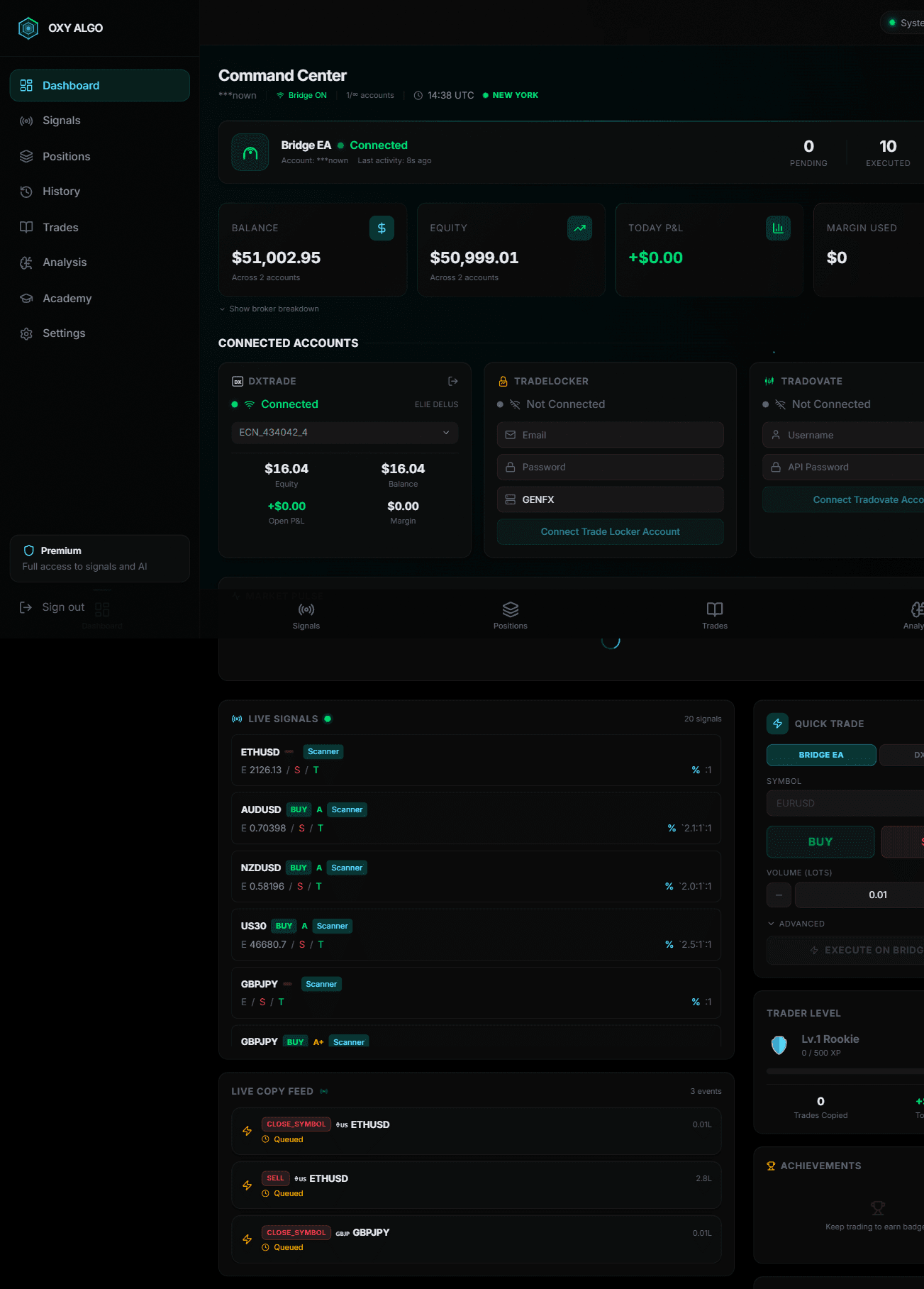Click the BUY button in Quick Trade
The width and height of the screenshot is (924, 1289).
tap(820, 841)
